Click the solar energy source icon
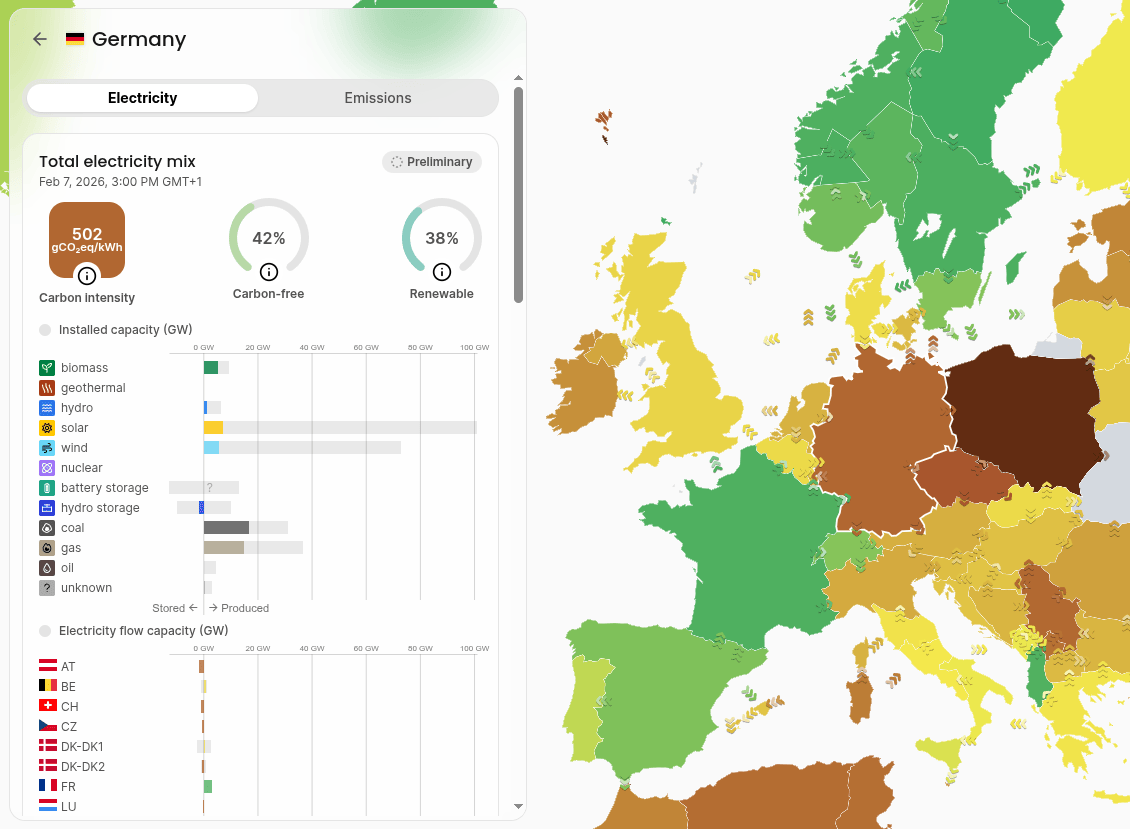The image size is (1130, 829). pyautogui.click(x=47, y=428)
